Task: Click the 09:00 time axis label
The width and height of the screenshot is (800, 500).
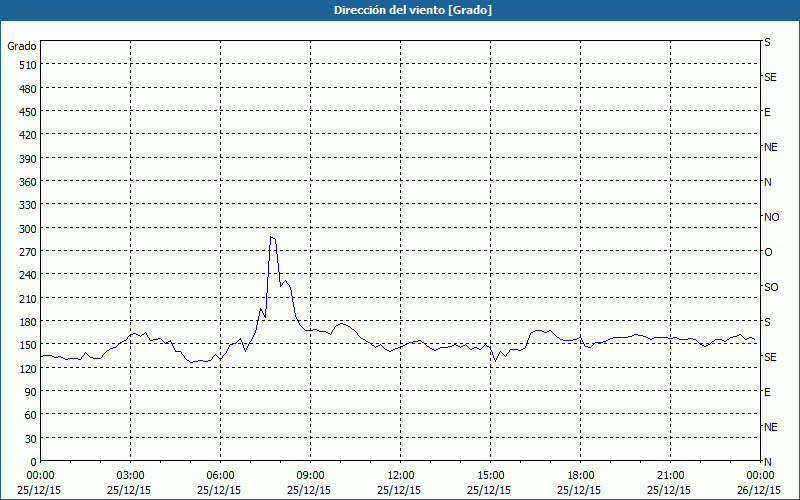Action: [x=310, y=476]
